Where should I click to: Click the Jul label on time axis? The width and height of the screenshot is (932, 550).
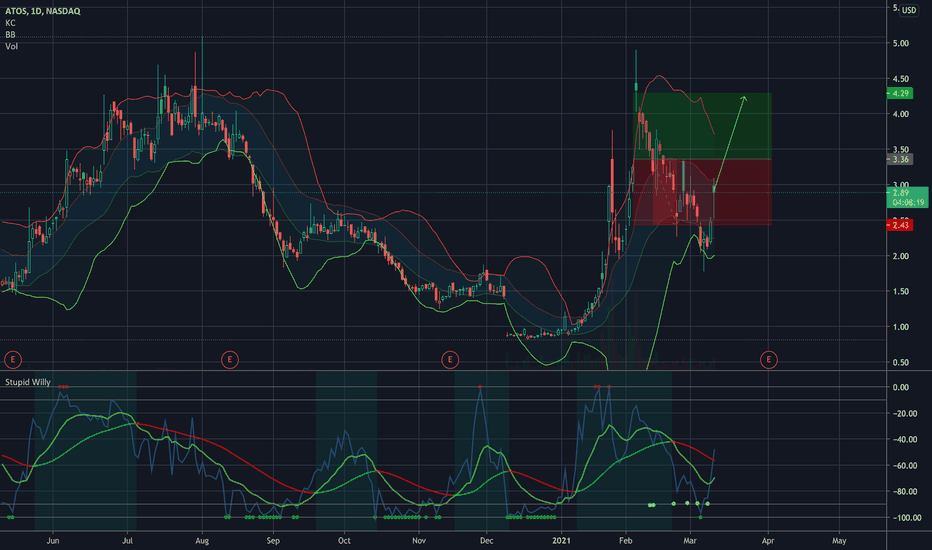(127, 540)
